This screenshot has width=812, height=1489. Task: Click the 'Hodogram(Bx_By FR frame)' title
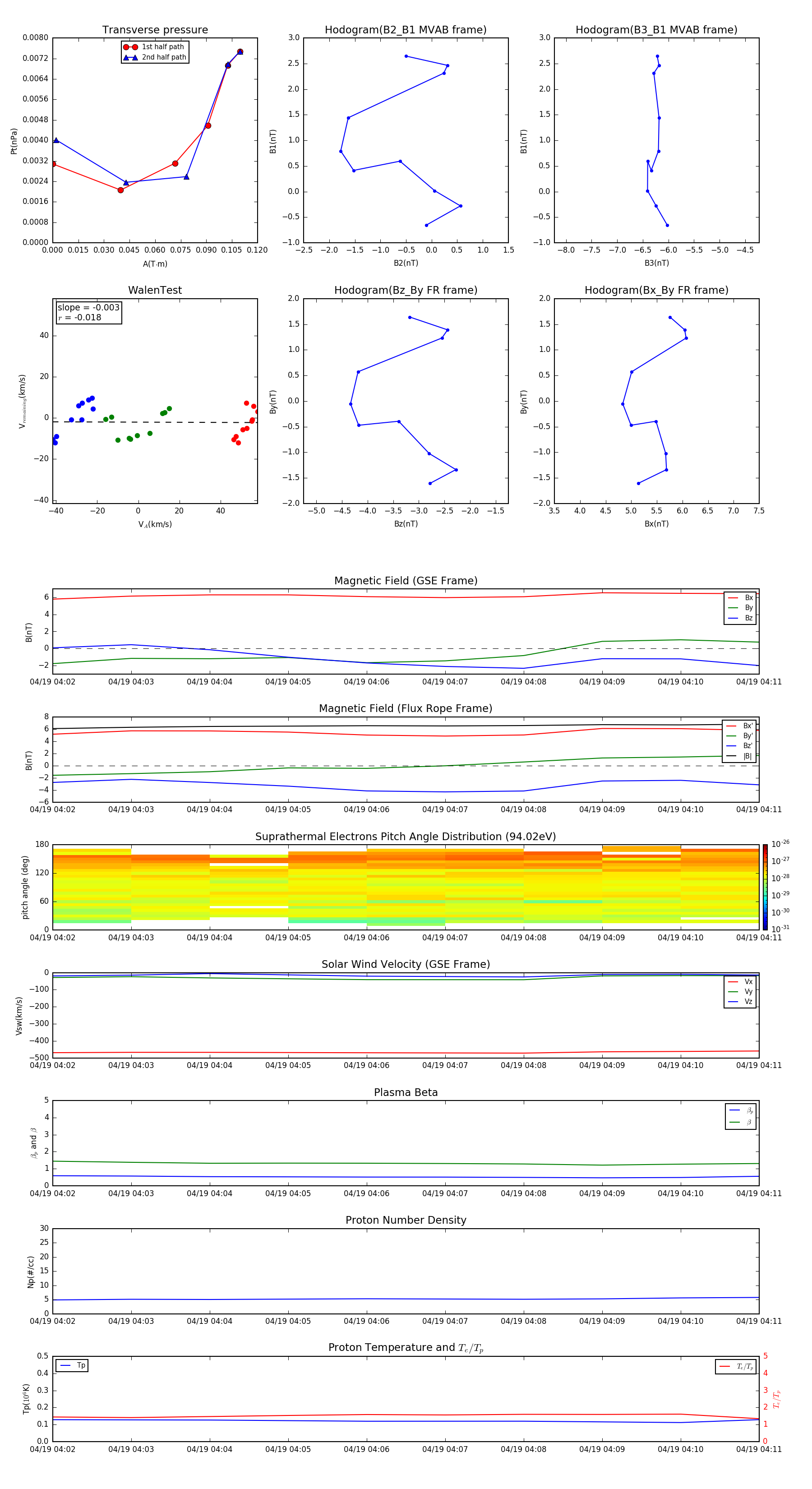656,290
